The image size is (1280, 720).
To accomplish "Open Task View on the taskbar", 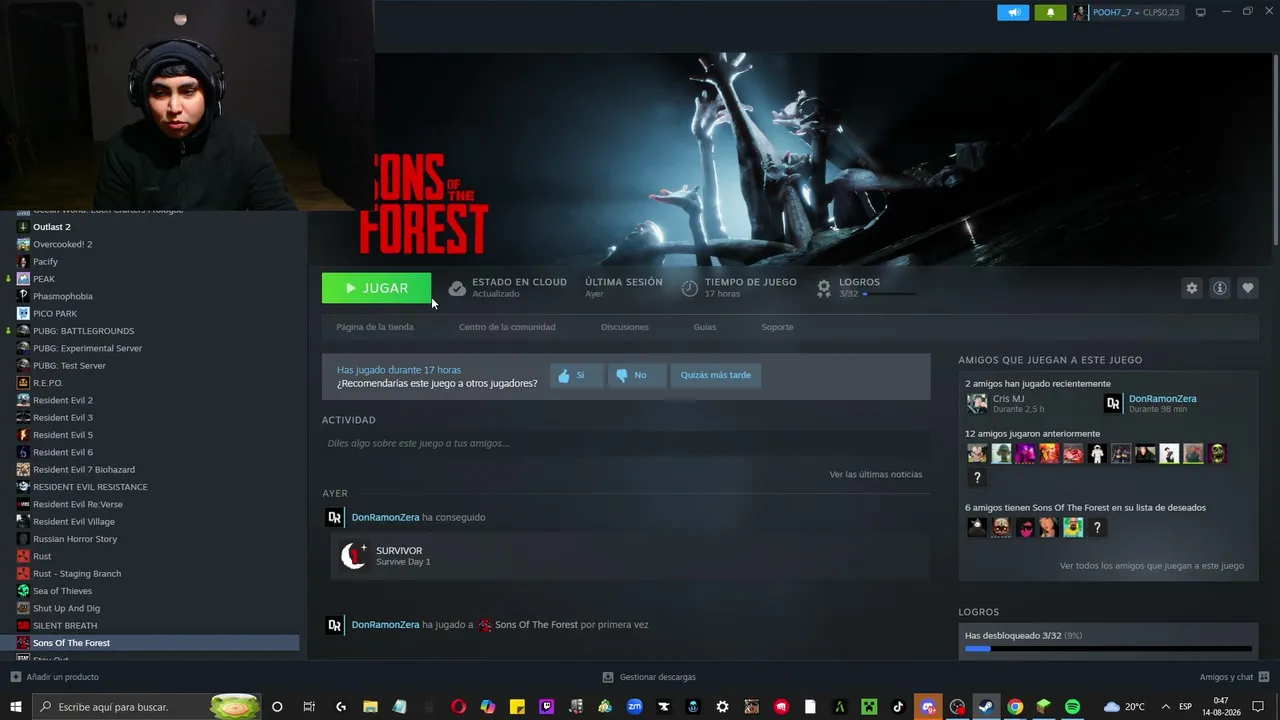I will click(309, 707).
